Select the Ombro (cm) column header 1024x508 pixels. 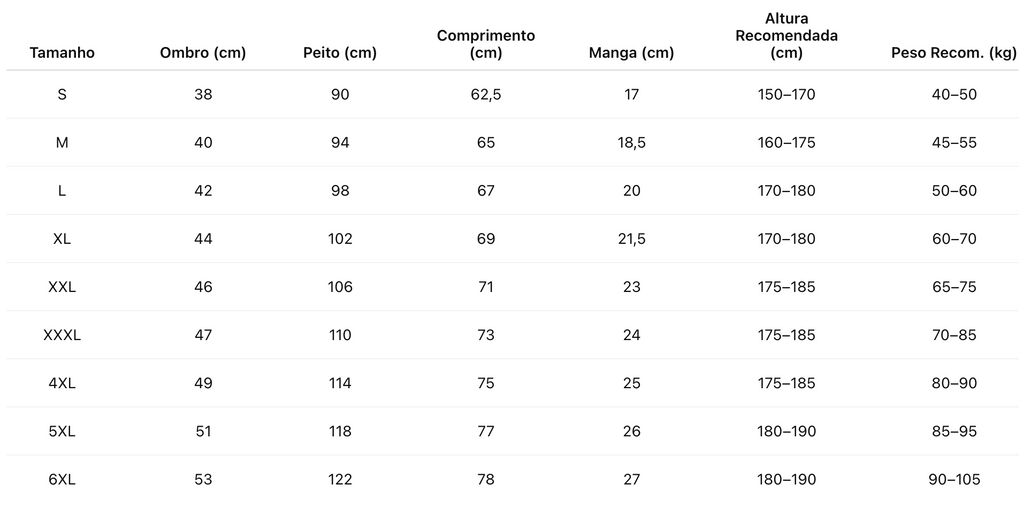pos(203,54)
